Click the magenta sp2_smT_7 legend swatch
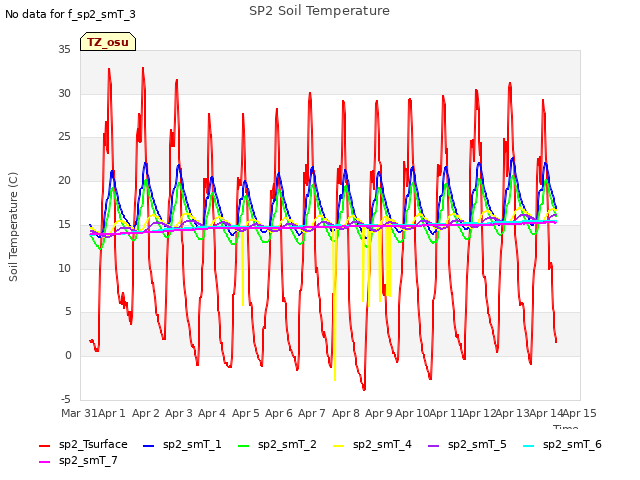The width and height of the screenshot is (640, 480). [44, 462]
